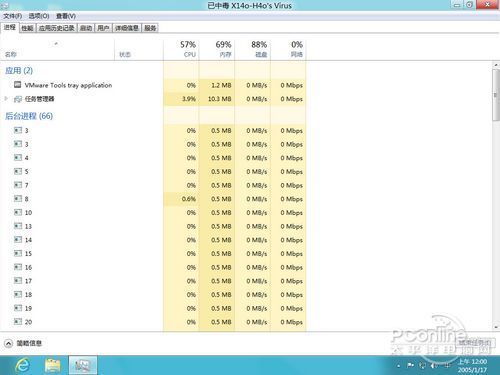The image size is (500, 375).
Task: Open File Explorer from the taskbar
Action: point(53,365)
